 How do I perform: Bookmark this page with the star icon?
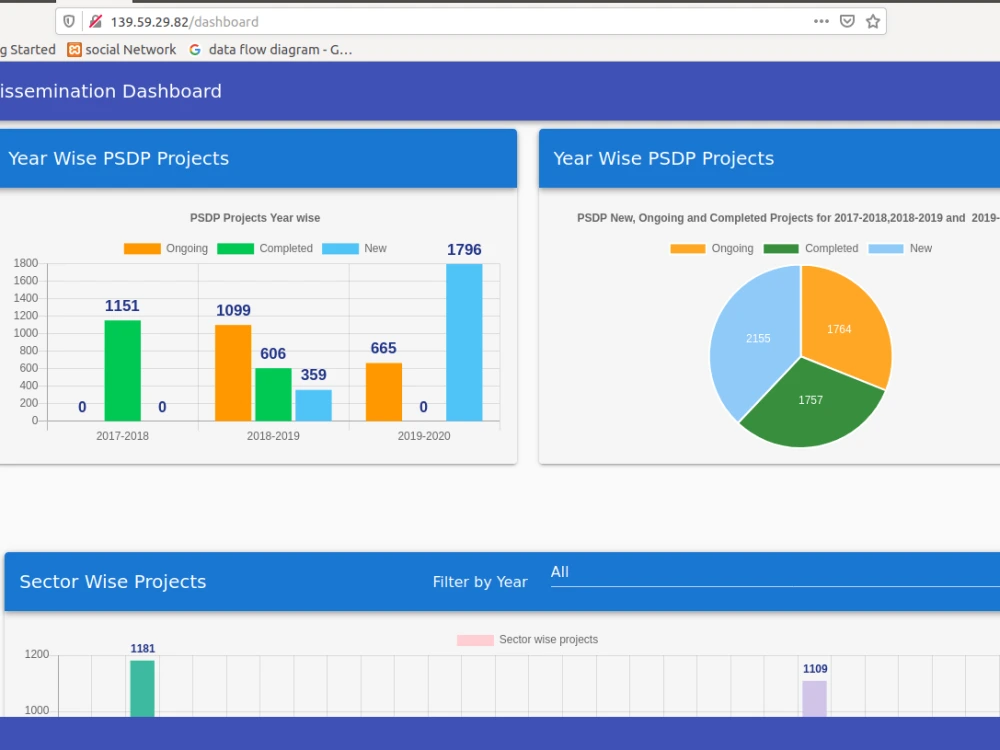click(873, 22)
